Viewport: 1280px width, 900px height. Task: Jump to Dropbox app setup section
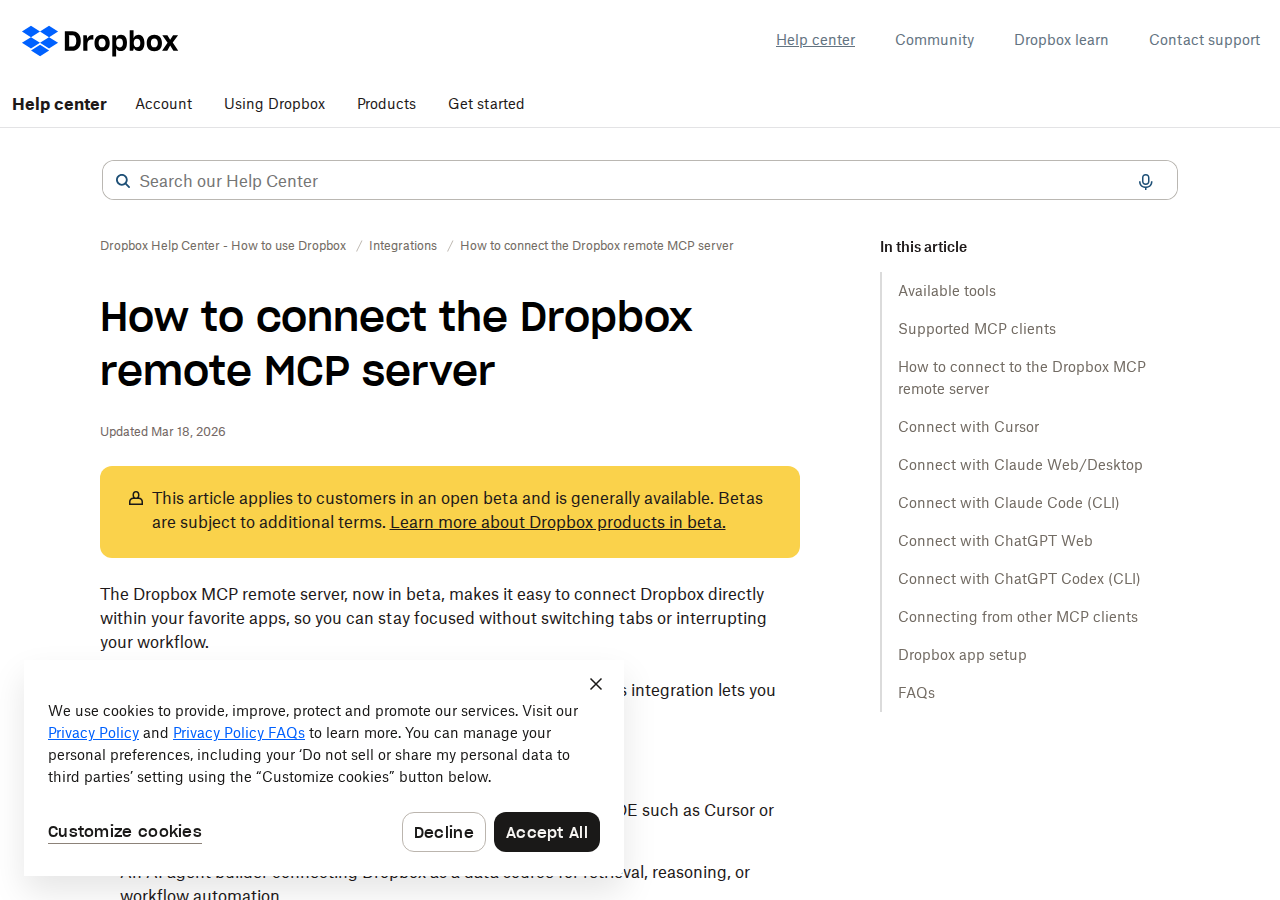click(x=962, y=655)
